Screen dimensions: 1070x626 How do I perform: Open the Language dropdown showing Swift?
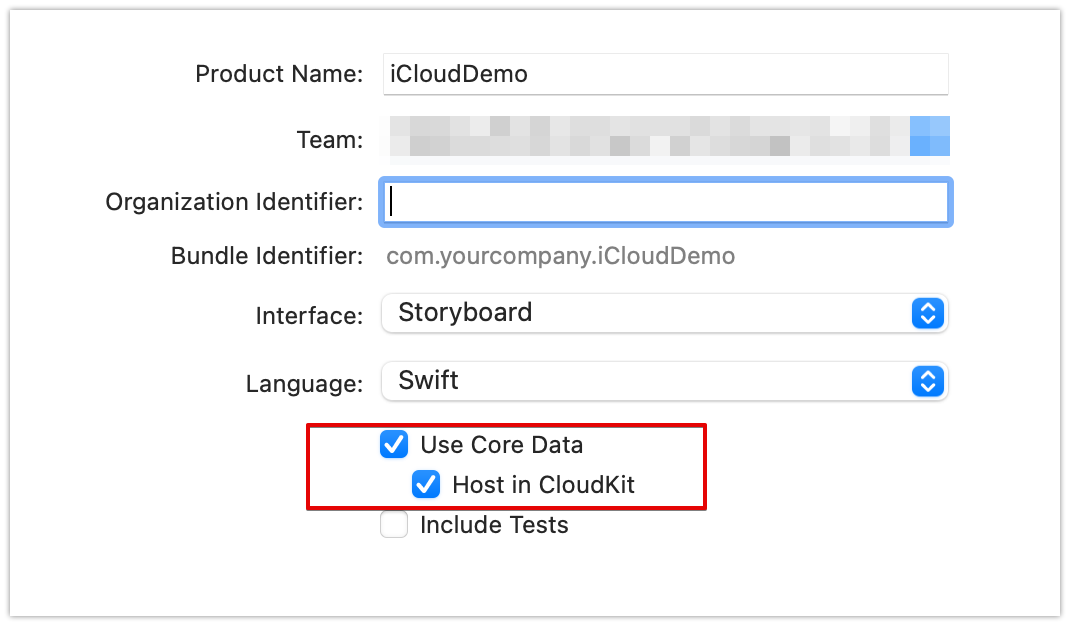point(650,381)
